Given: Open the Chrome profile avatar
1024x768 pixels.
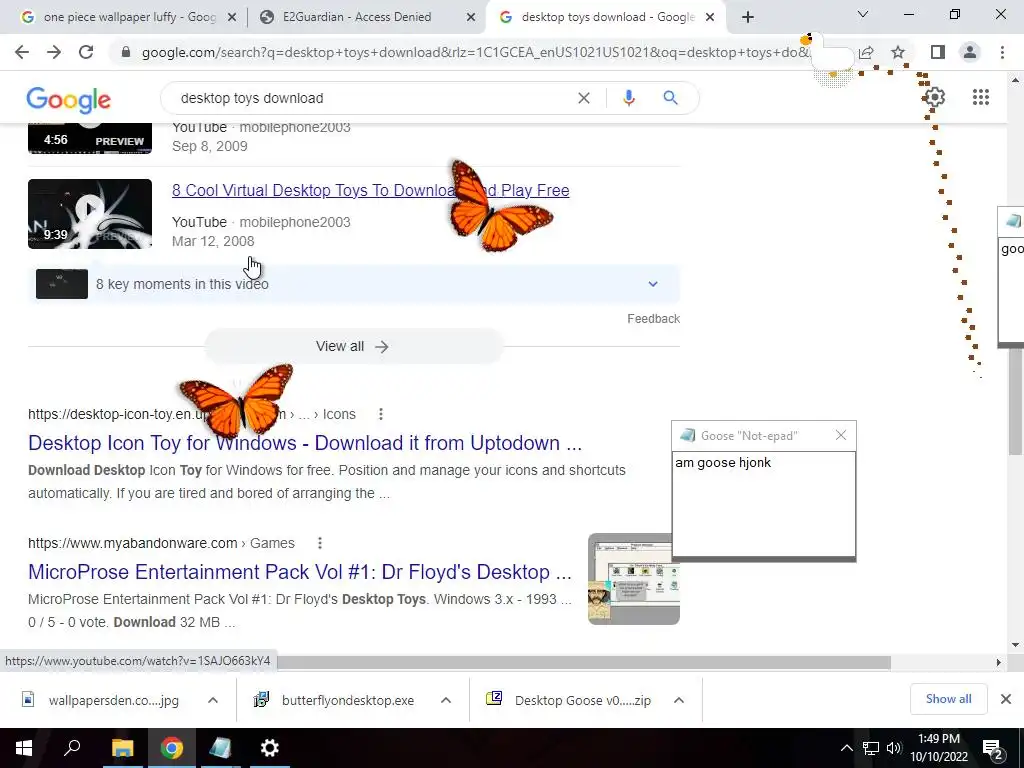Looking at the screenshot, I should coord(970,52).
